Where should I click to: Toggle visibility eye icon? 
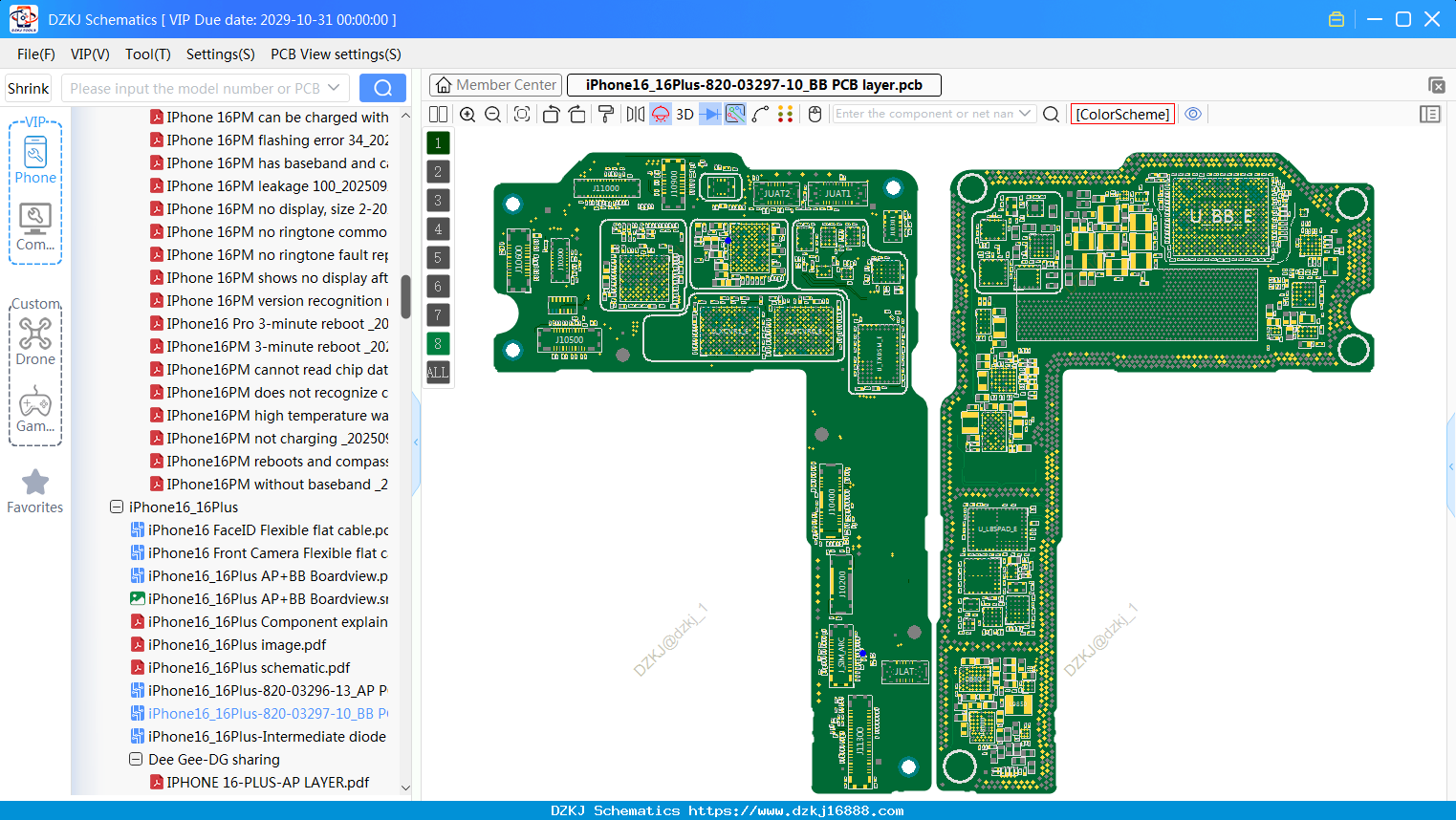[x=1193, y=114]
